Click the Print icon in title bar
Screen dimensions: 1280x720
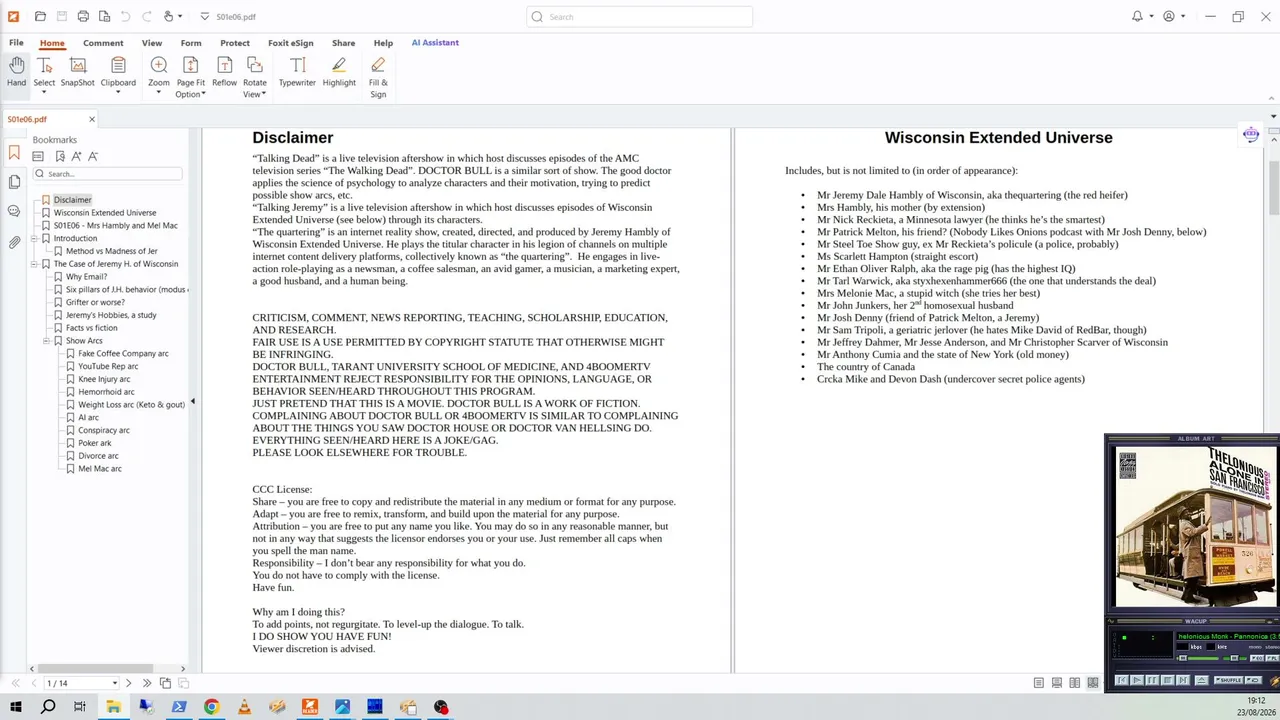click(83, 16)
